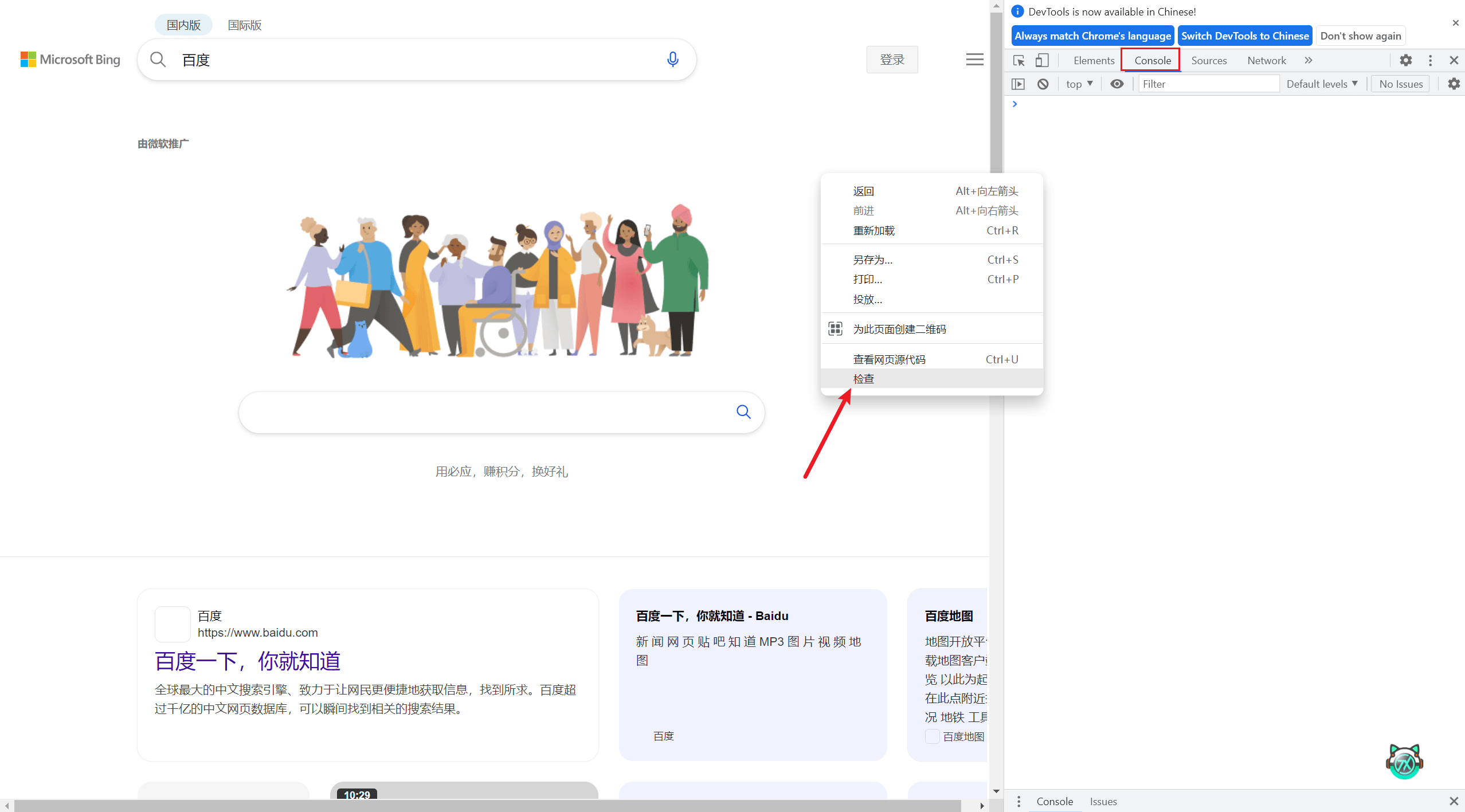The height and width of the screenshot is (812, 1465).
Task: Click the No Issues button
Action: coord(1401,84)
